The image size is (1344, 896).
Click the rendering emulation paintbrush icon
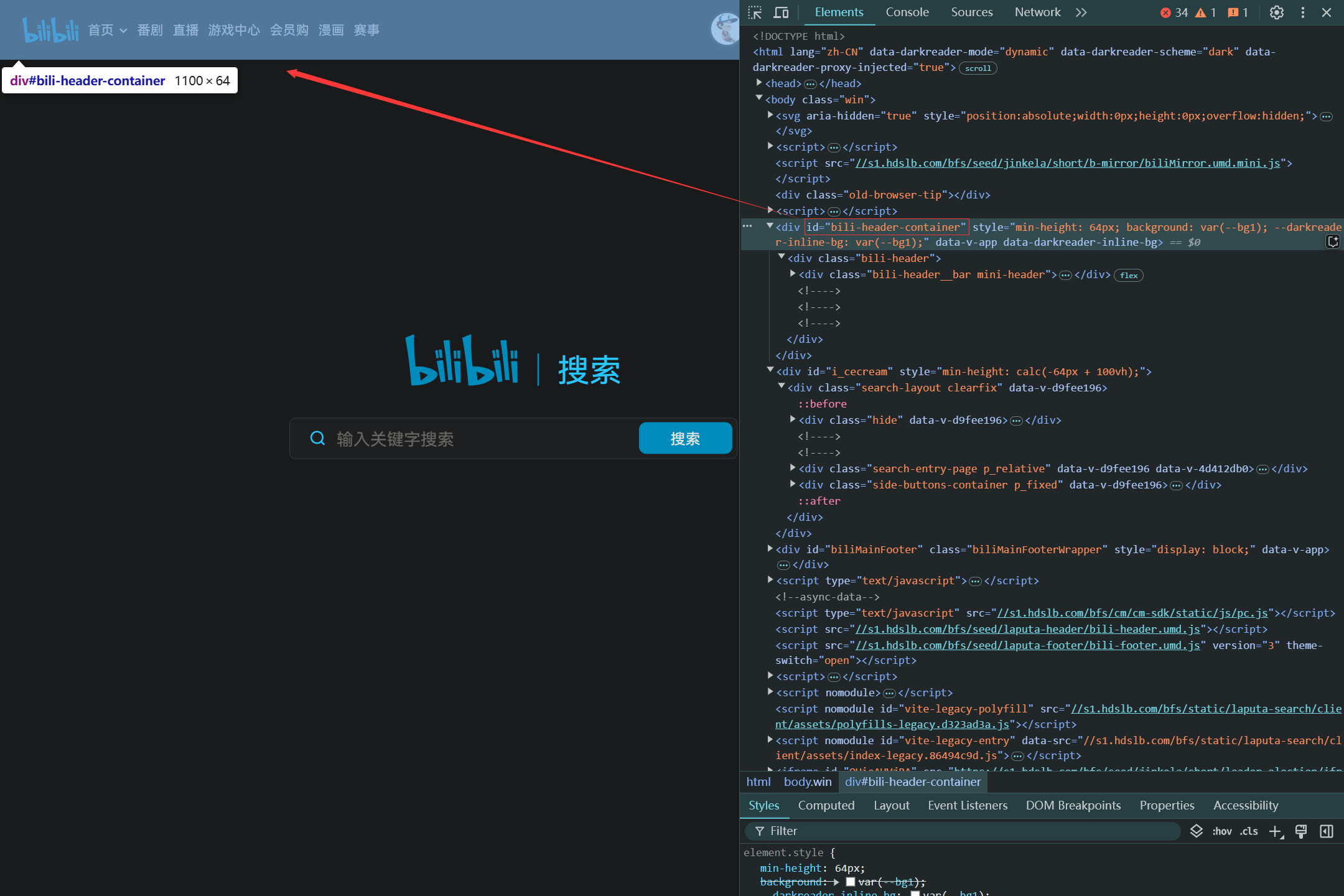pos(1301,831)
